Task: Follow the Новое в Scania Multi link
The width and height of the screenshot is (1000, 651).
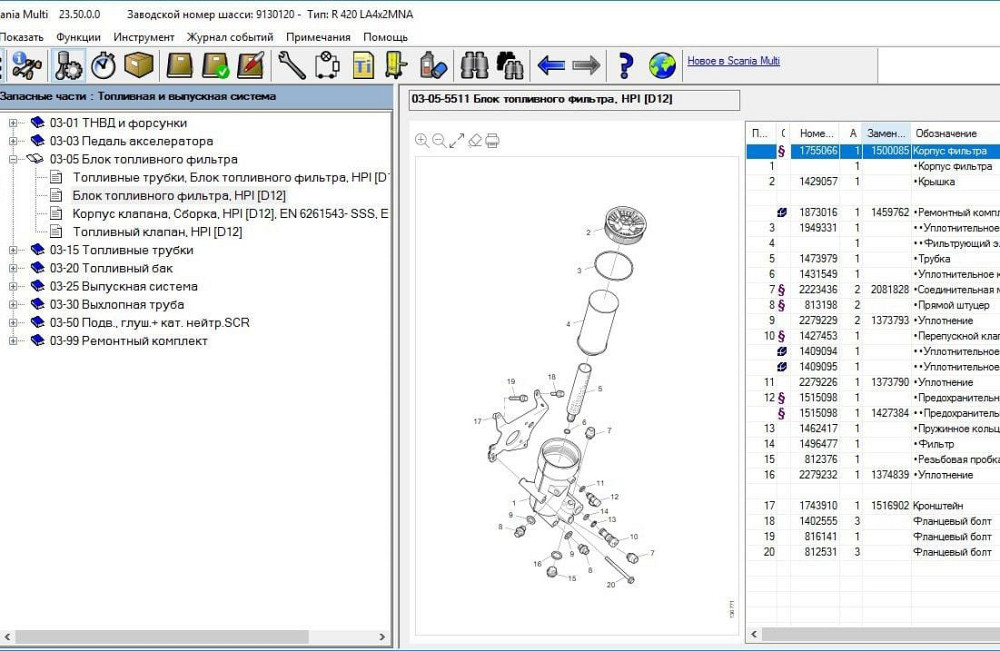Action: pyautogui.click(x=733, y=61)
